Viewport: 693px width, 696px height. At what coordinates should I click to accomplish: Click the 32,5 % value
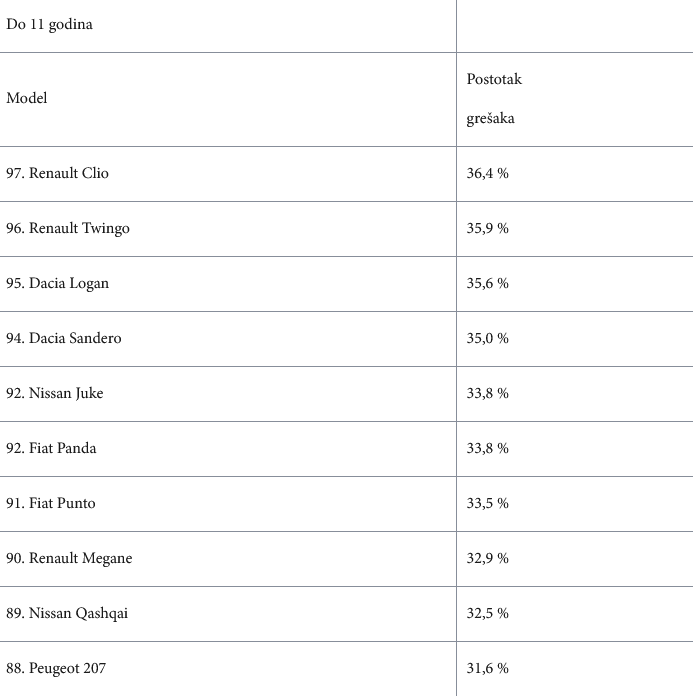click(x=487, y=613)
